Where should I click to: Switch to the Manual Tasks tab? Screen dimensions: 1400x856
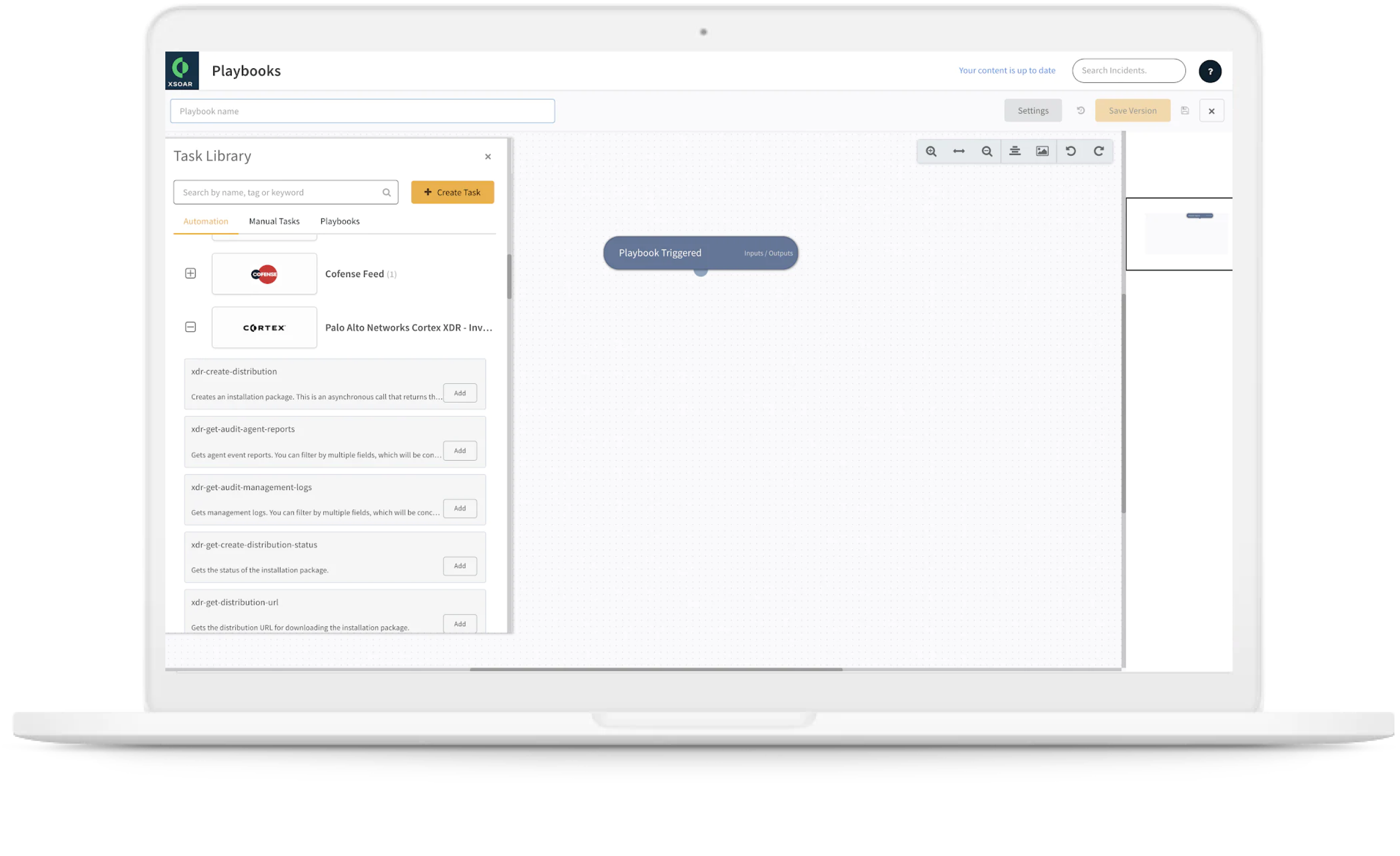click(x=274, y=221)
